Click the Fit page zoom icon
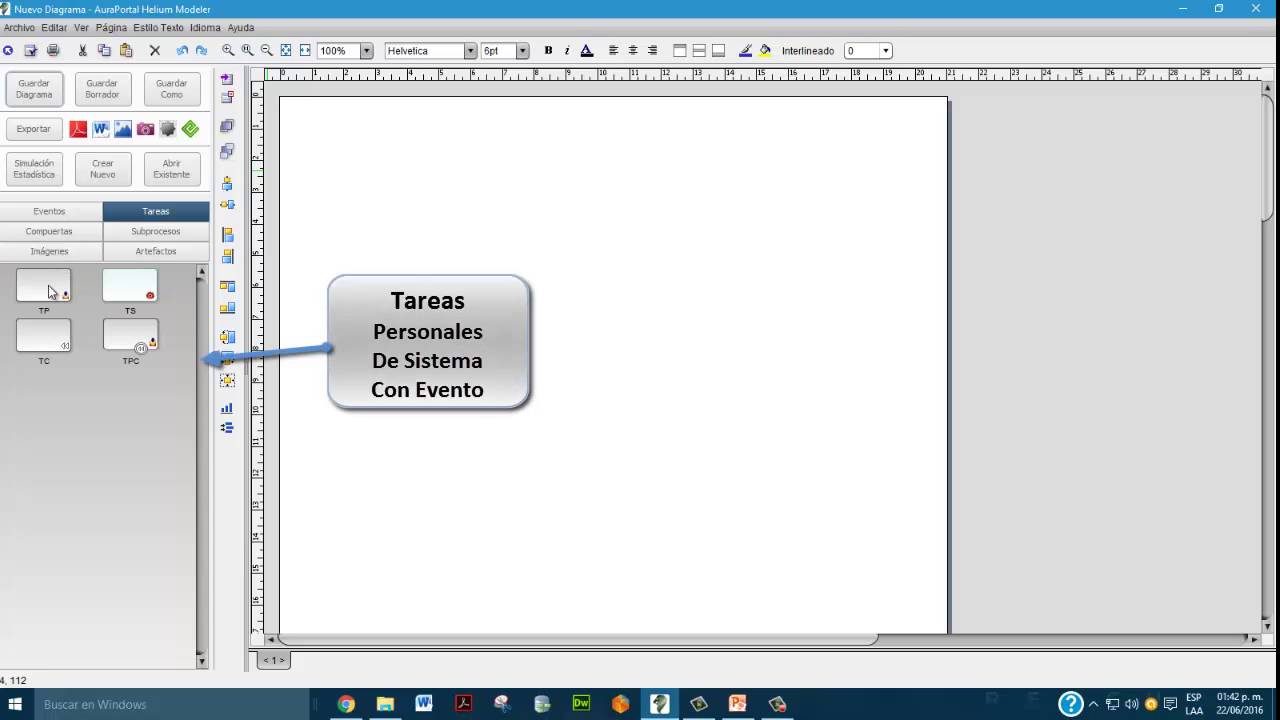The height and width of the screenshot is (720, 1280). [286, 50]
